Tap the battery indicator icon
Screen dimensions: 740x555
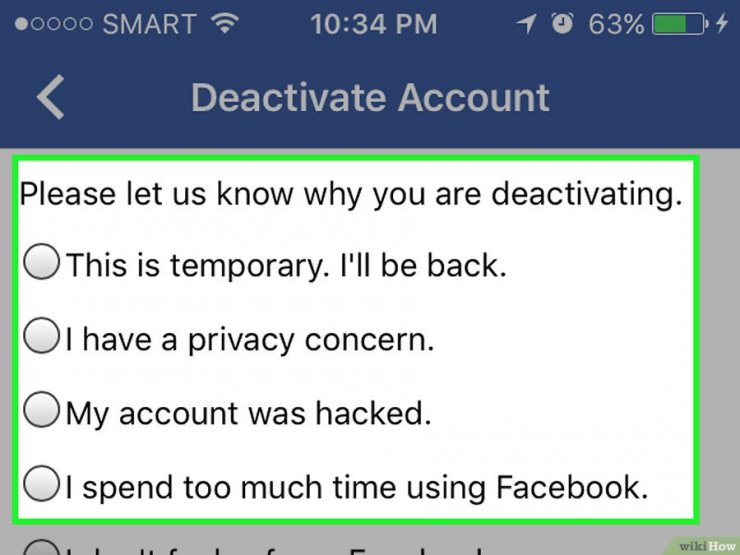click(680, 24)
